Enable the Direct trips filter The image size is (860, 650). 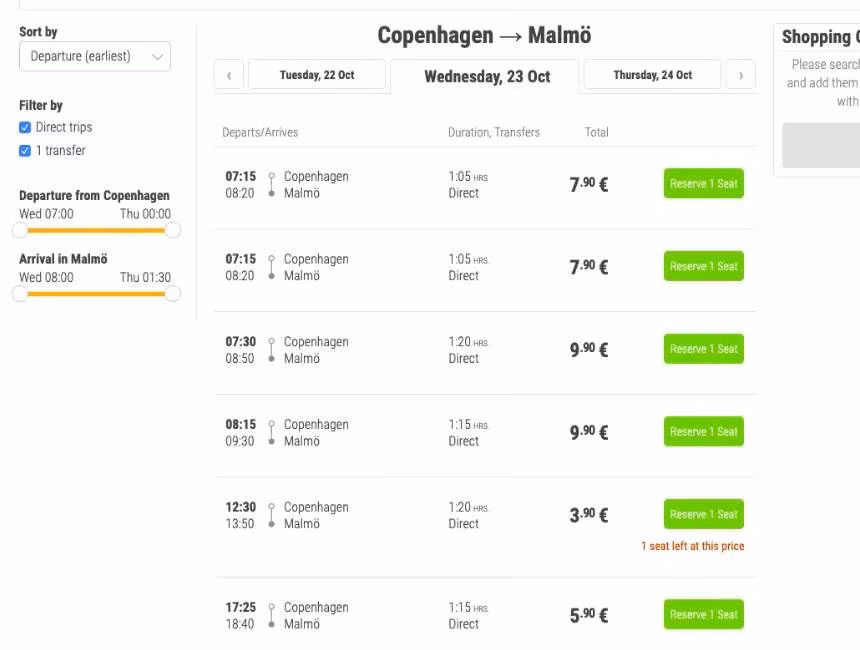[x=24, y=127]
